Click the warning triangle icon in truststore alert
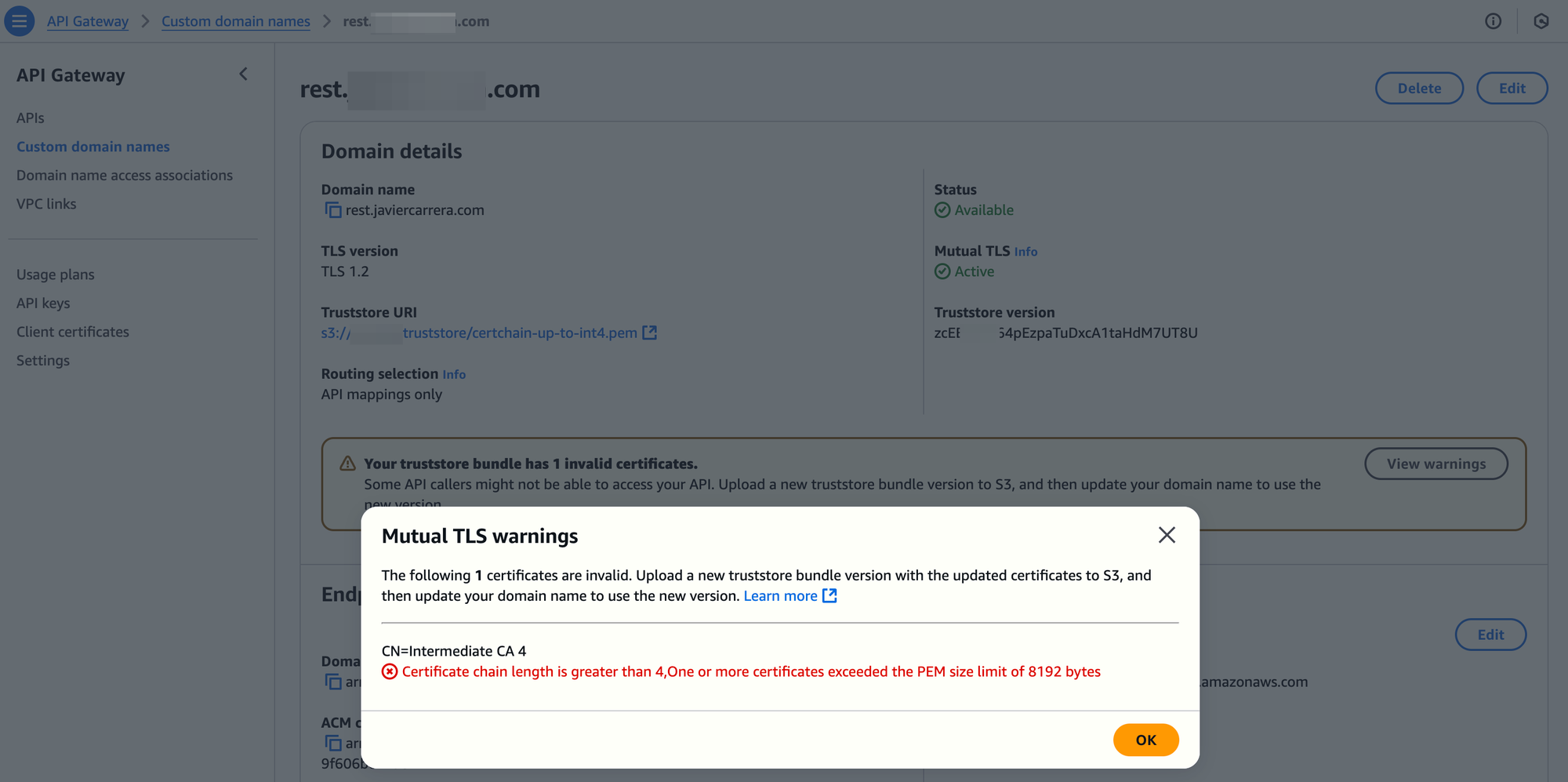The height and width of the screenshot is (782, 1568). pos(347,464)
